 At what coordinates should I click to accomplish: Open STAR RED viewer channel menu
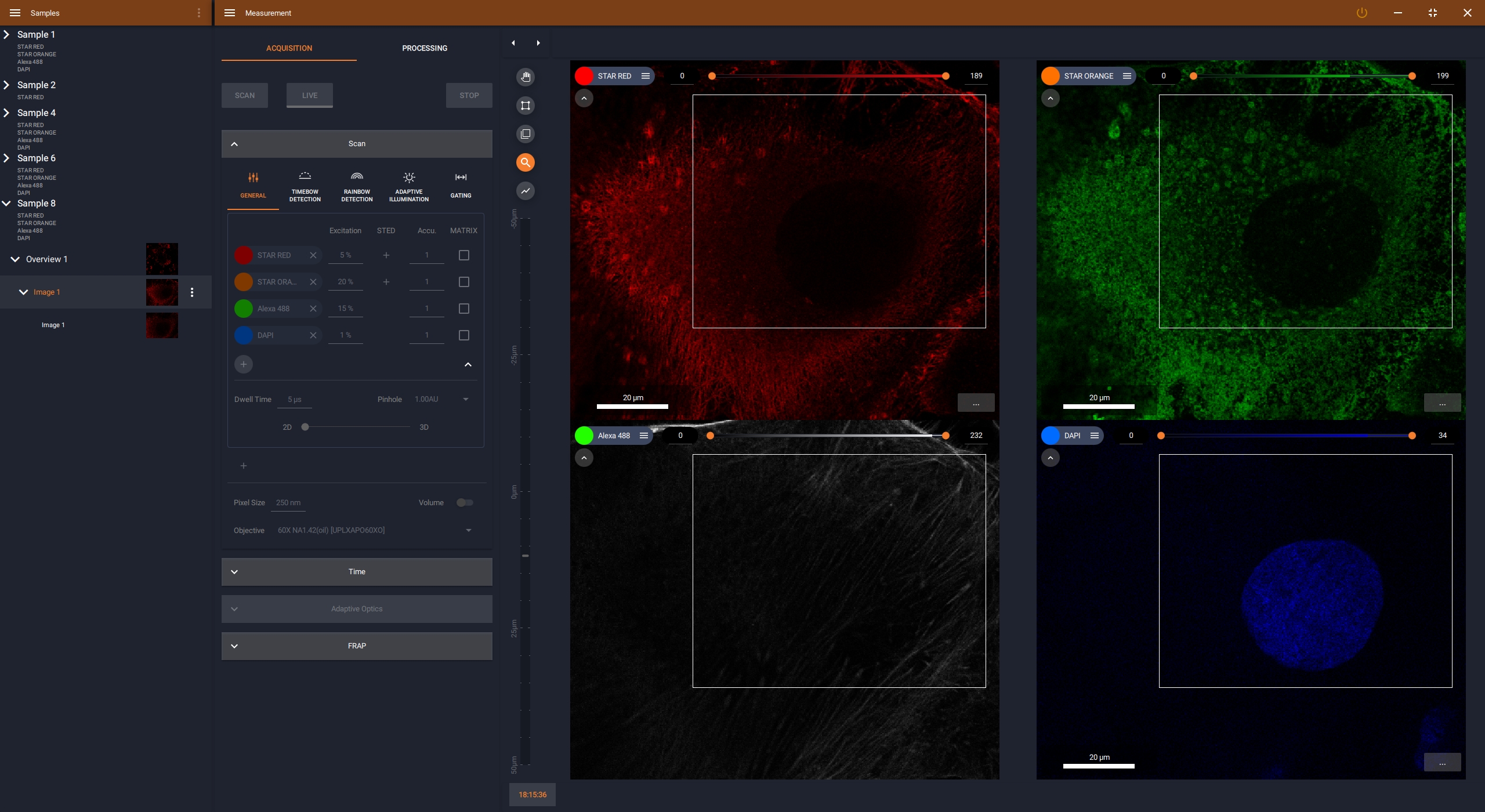pos(645,76)
